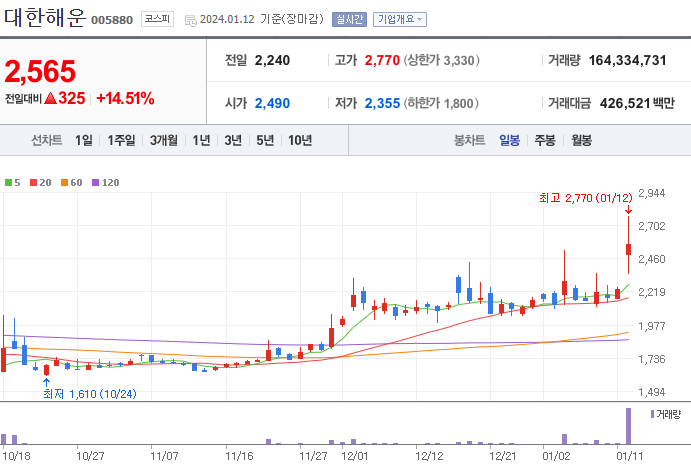Click the 01/02 date axis label
Image resolution: width=691 pixels, height=475 pixels.
point(556,456)
